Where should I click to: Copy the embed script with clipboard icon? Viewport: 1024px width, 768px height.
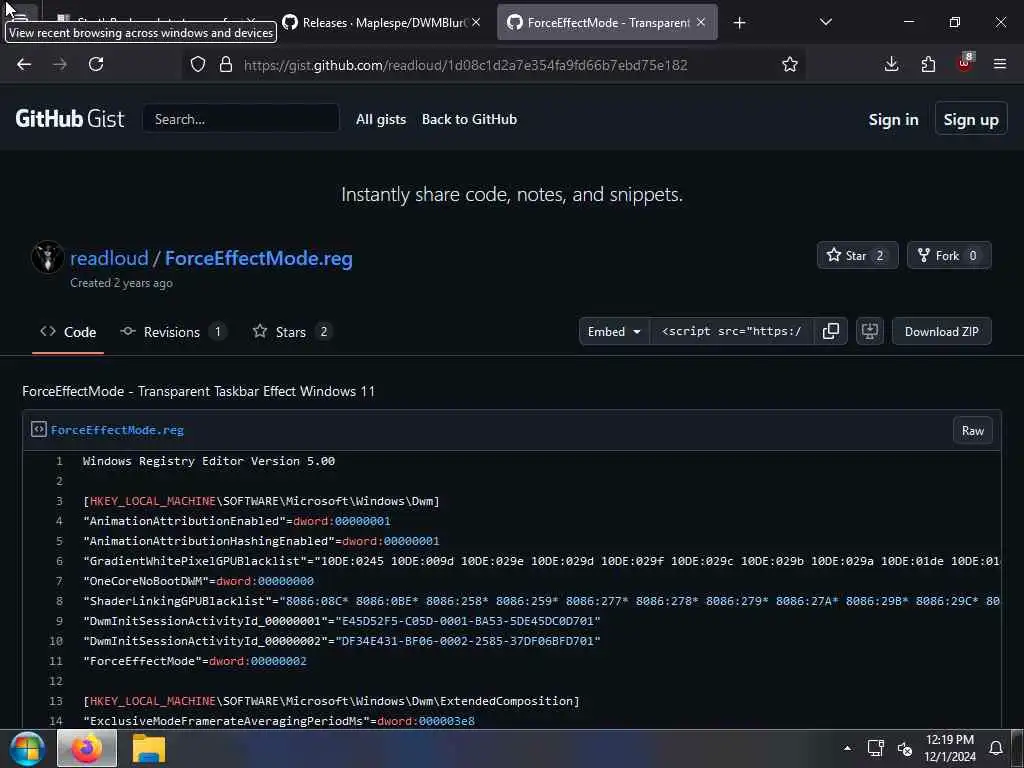(x=831, y=331)
